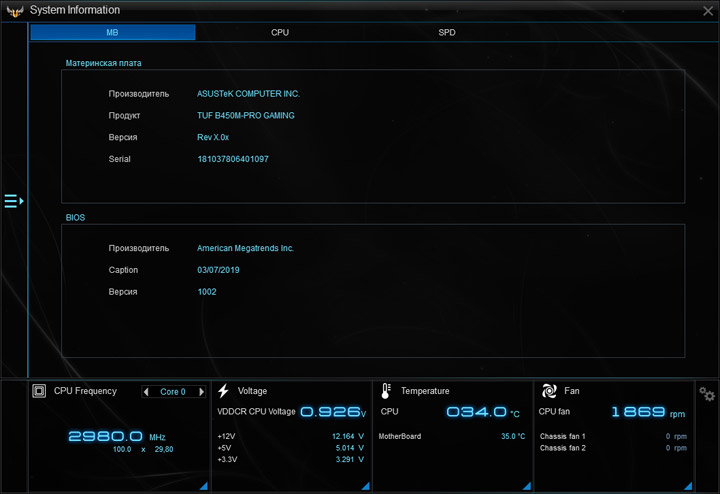Select product name TUF B450M-PRO GAMING
The image size is (720, 494).
tap(246, 115)
